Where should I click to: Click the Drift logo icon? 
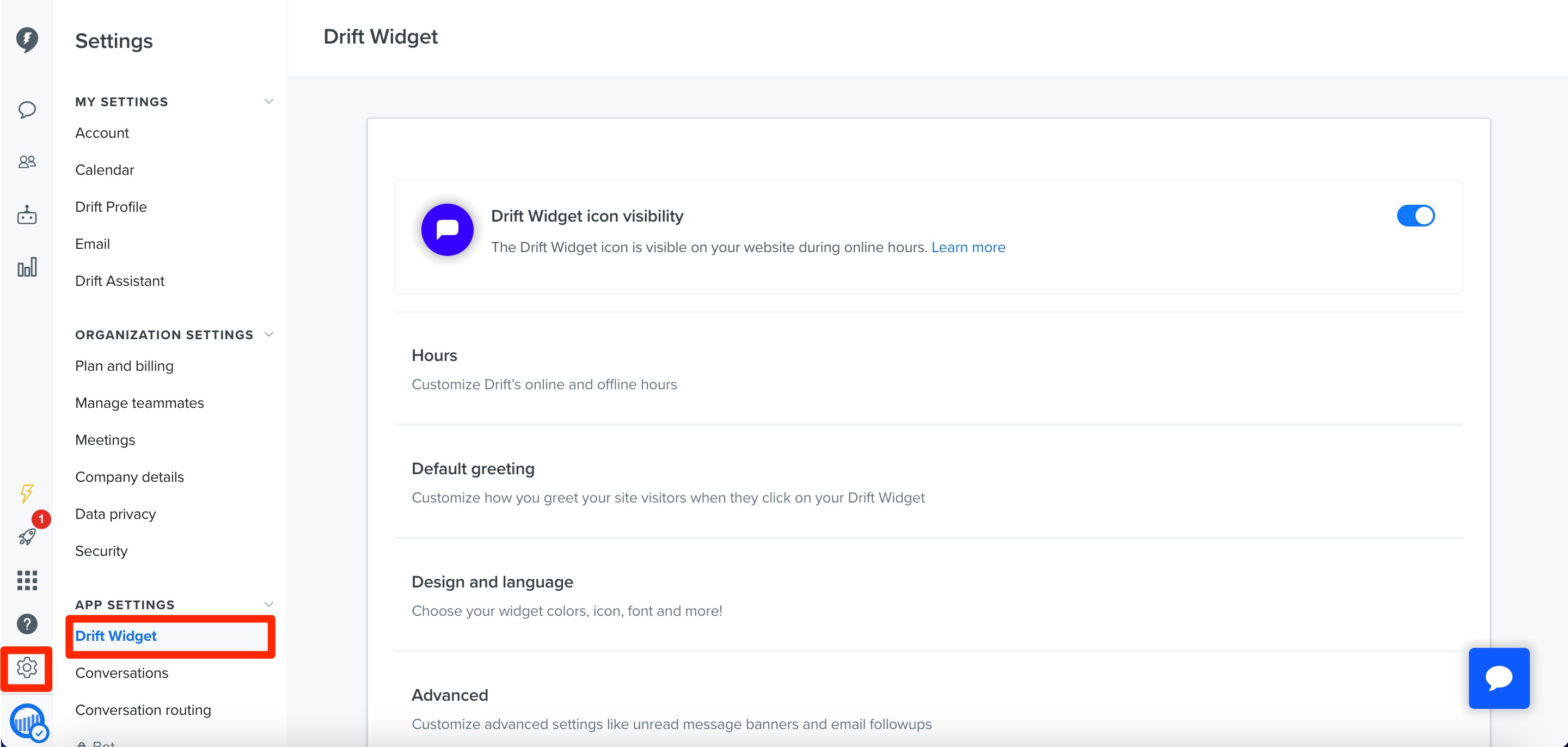[x=27, y=40]
